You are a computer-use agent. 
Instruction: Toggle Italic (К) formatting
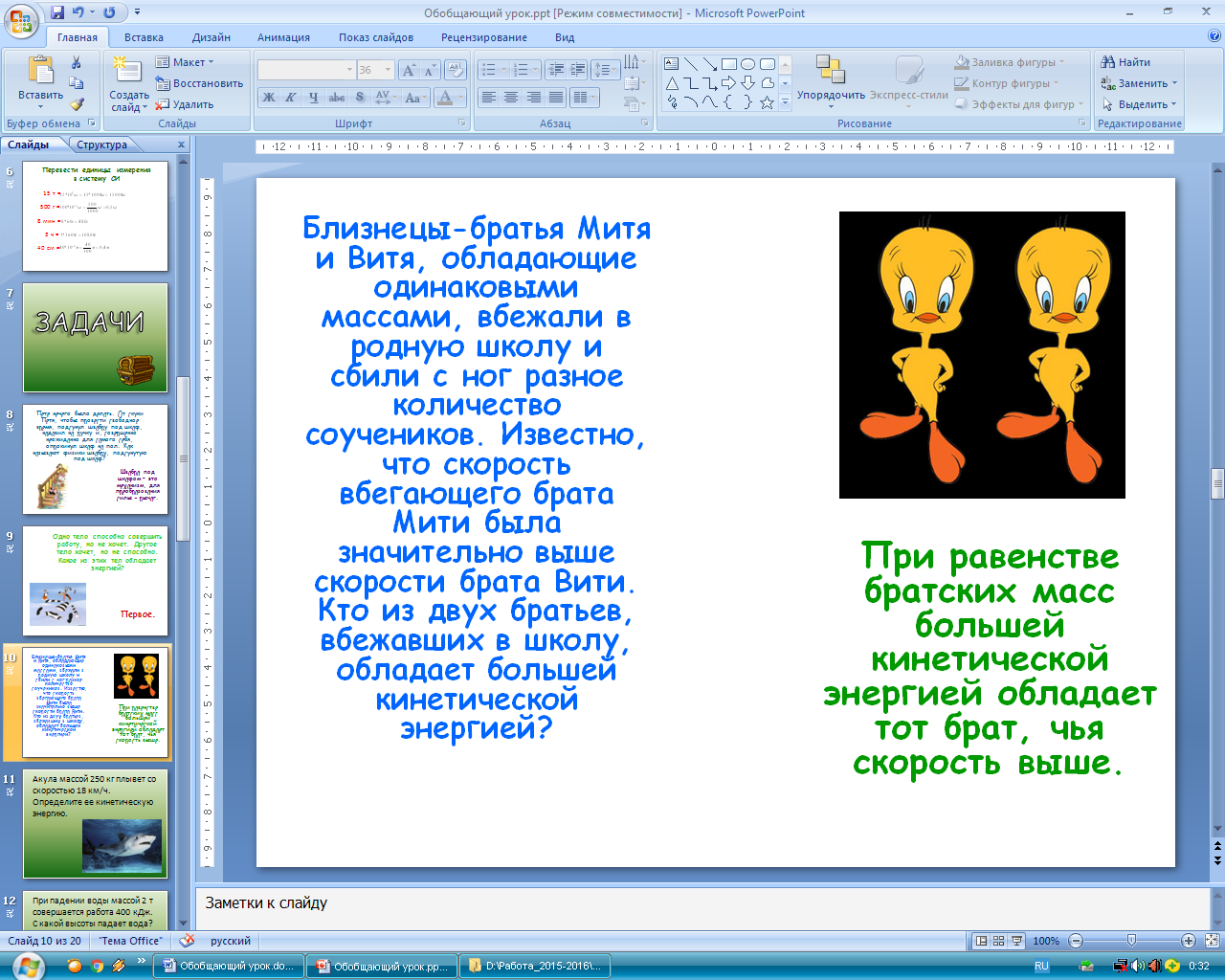pyautogui.click(x=290, y=97)
